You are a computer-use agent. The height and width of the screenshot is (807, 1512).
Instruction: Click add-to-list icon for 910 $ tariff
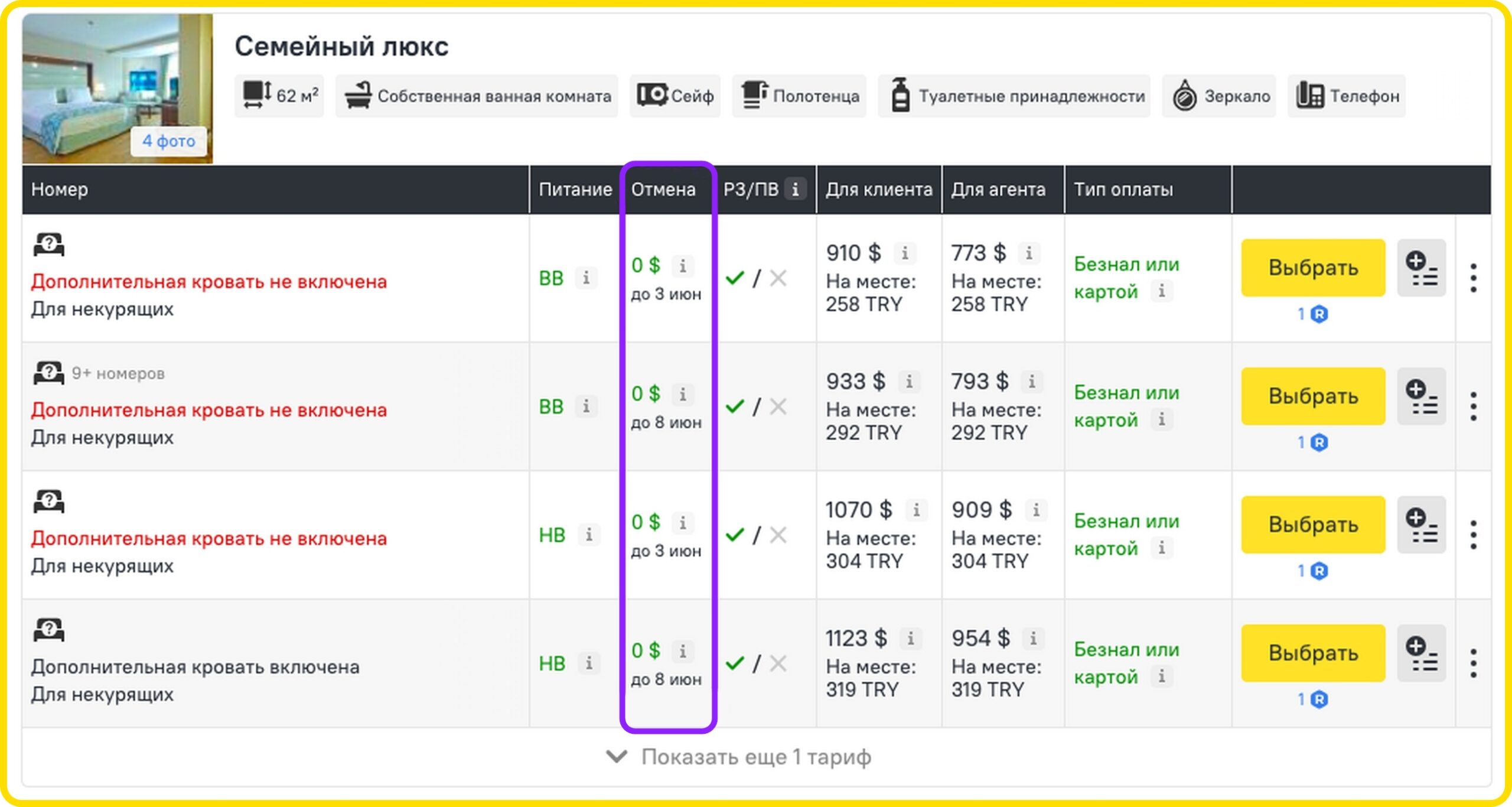[x=1421, y=268]
